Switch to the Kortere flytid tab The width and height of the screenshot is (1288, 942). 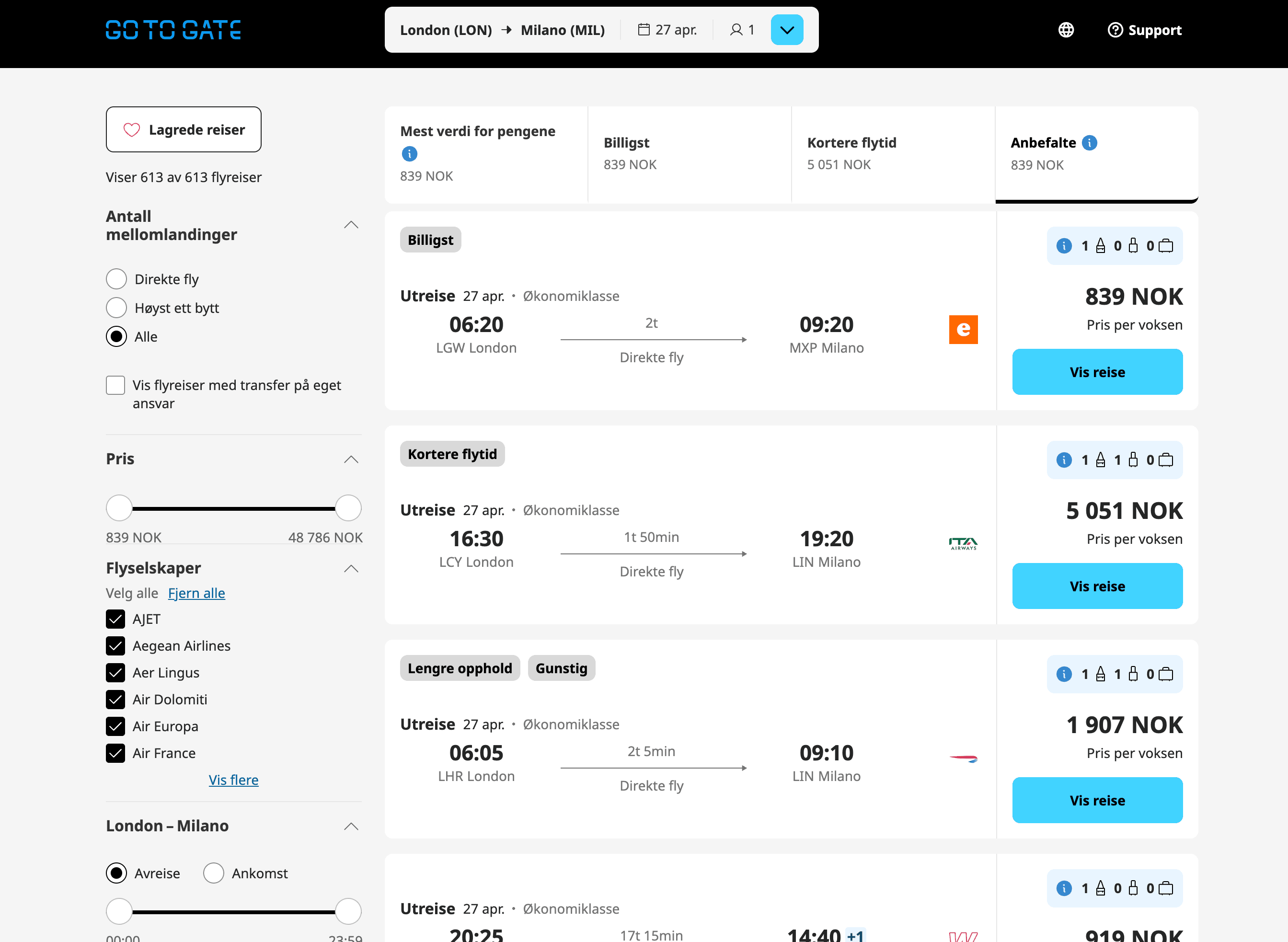tap(892, 154)
